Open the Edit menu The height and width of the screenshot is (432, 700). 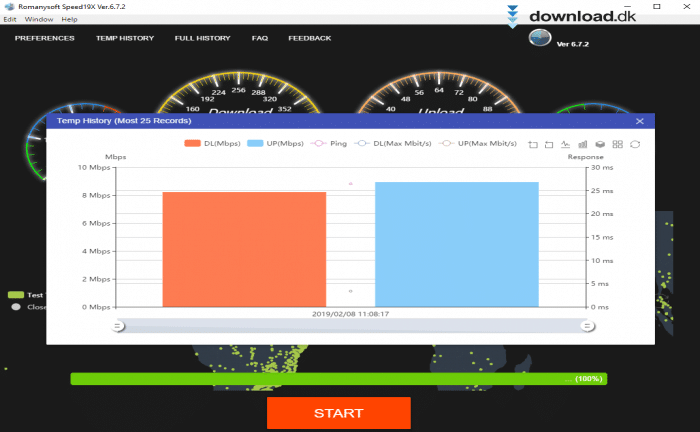[10, 19]
